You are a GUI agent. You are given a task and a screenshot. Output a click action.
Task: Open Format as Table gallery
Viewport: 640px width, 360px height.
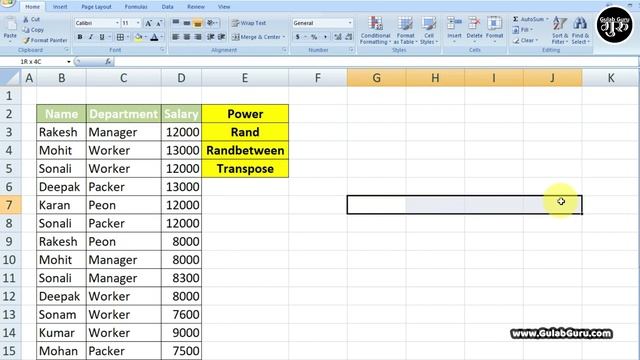pos(405,30)
